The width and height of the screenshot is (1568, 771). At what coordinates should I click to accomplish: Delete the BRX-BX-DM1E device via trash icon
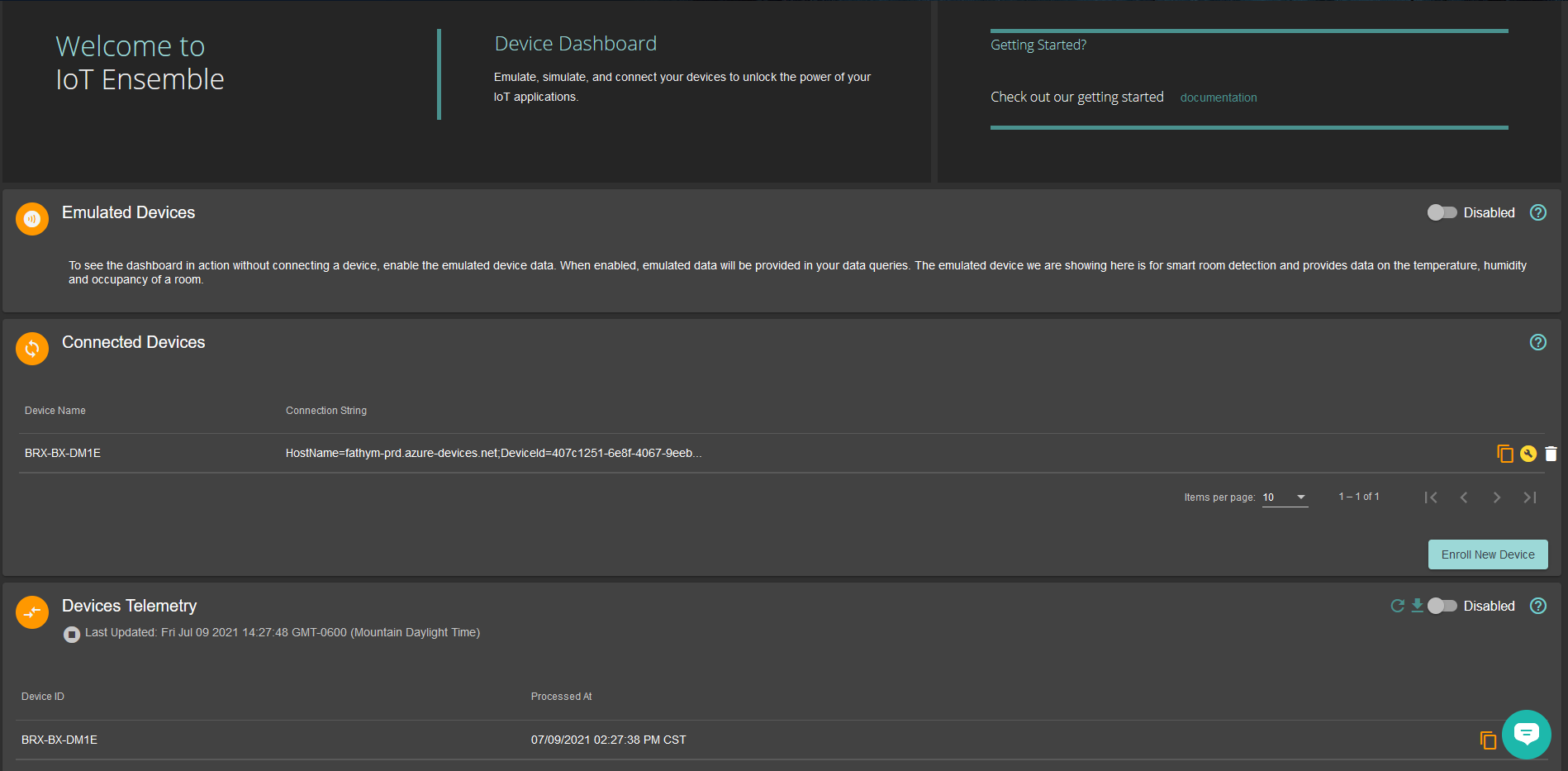tap(1551, 454)
